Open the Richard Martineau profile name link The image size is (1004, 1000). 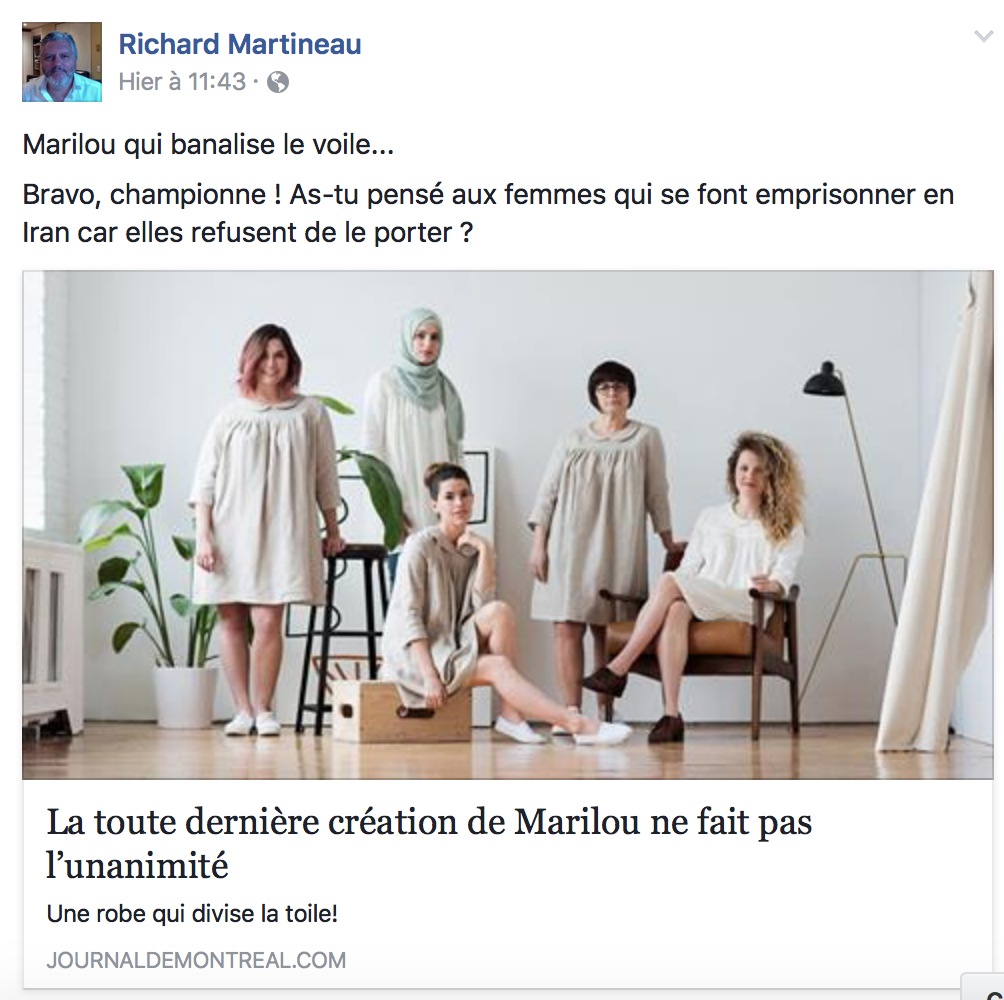(x=240, y=44)
